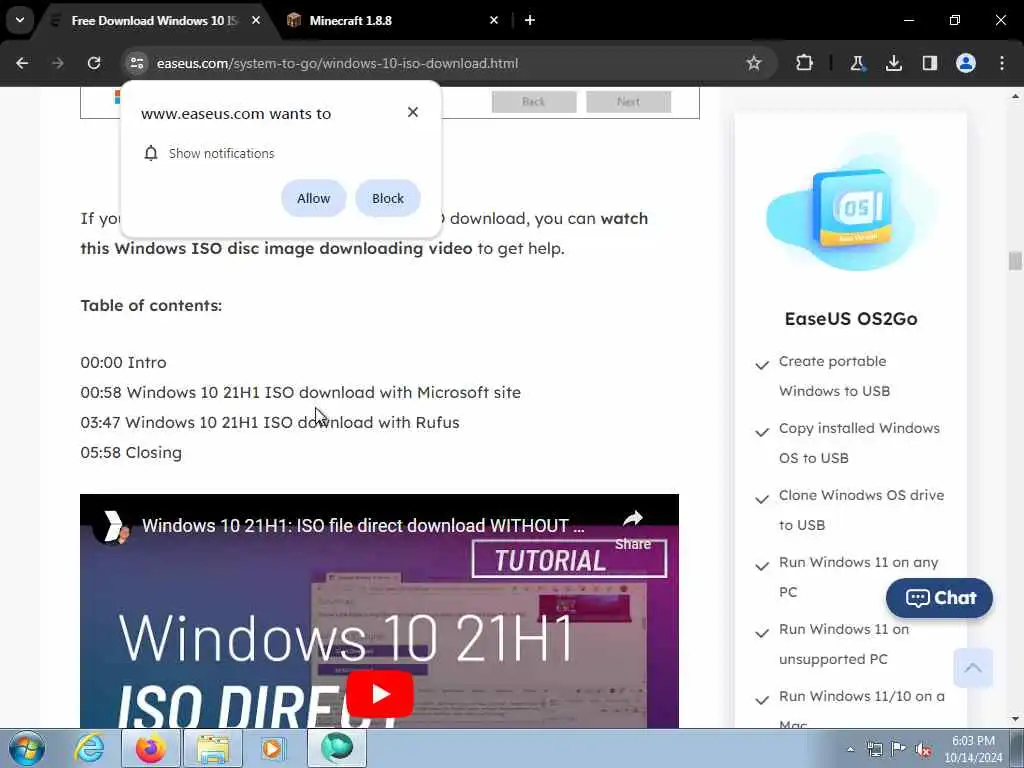Close the Free Download Windows 10 tab
The width and height of the screenshot is (1024, 768).
coord(256,21)
